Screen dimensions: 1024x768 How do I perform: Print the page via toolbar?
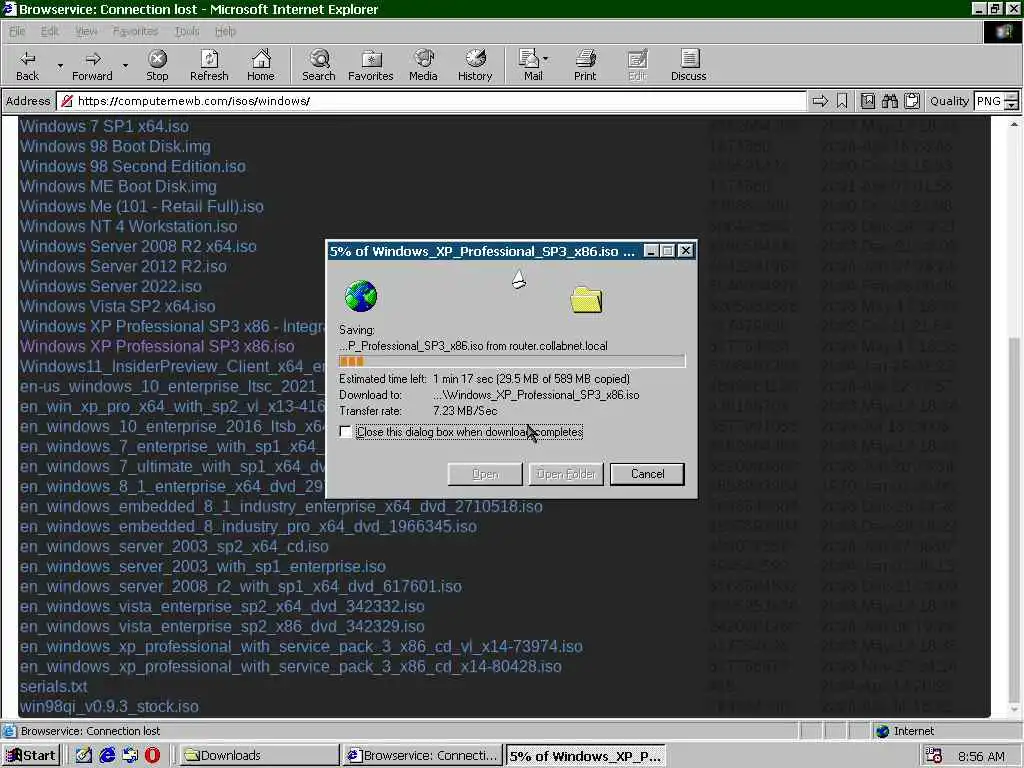tap(585, 65)
